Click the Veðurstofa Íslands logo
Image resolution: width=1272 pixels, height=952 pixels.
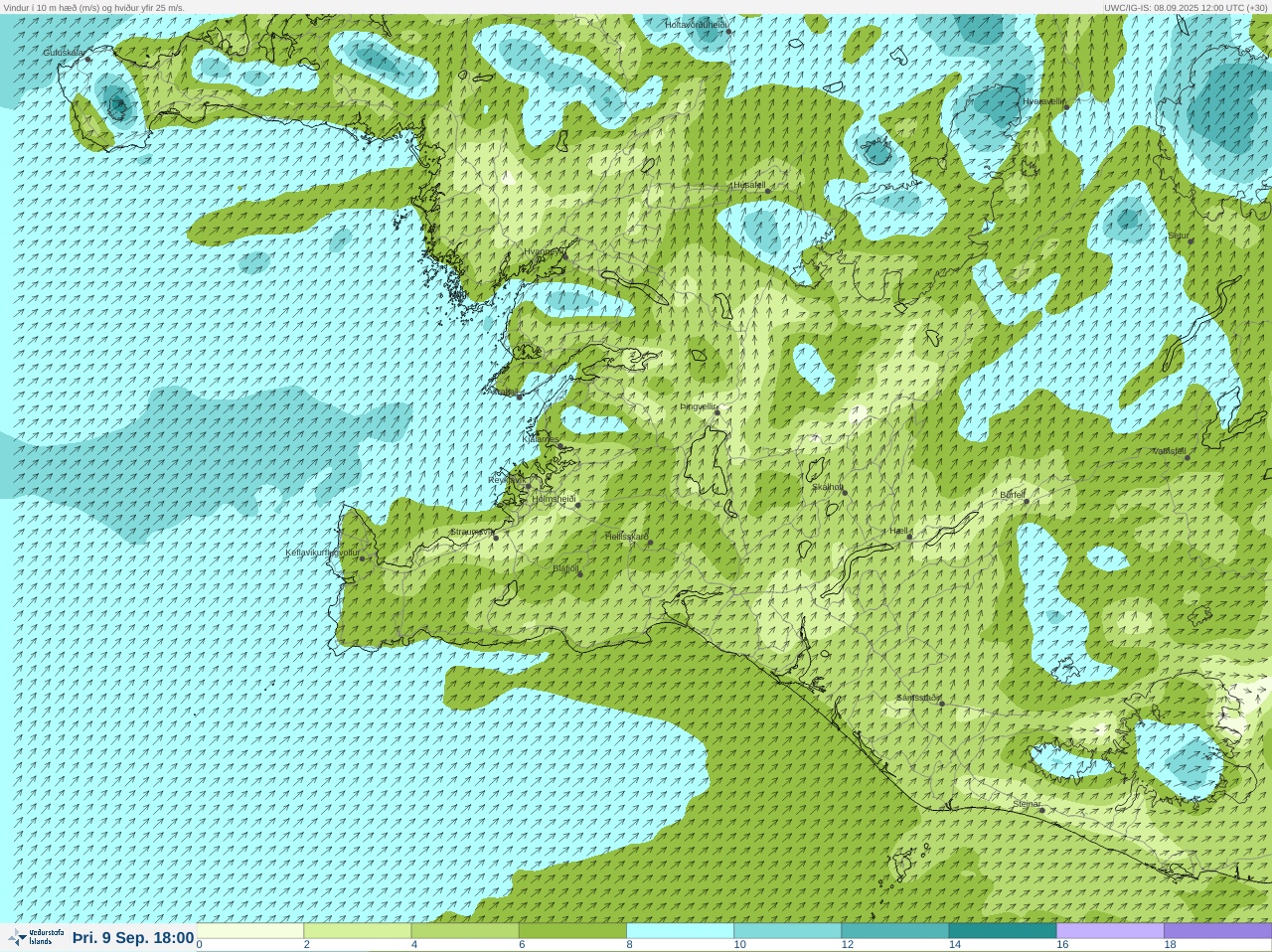pyautogui.click(x=36, y=937)
